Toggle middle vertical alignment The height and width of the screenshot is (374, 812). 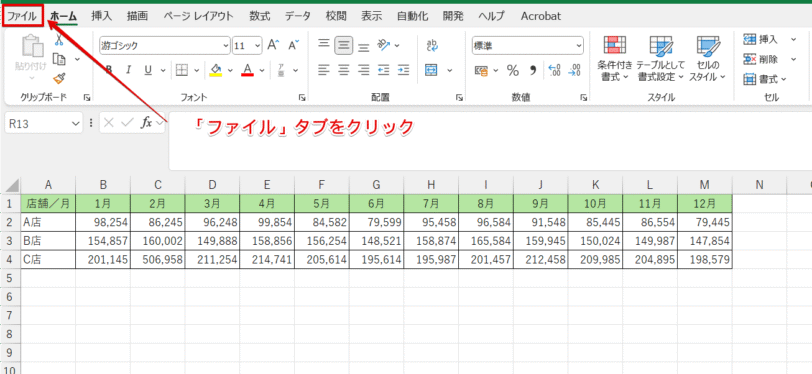(343, 45)
